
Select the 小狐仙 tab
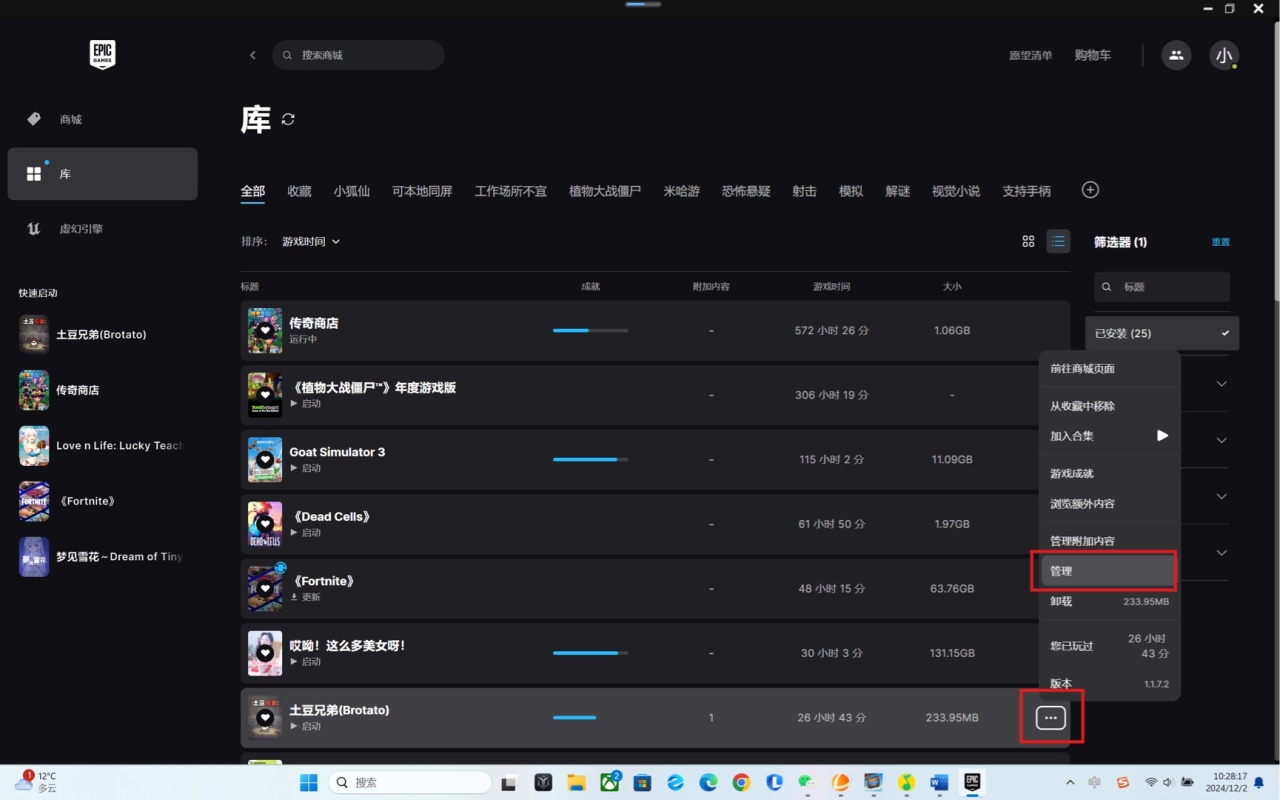pyautogui.click(x=352, y=191)
